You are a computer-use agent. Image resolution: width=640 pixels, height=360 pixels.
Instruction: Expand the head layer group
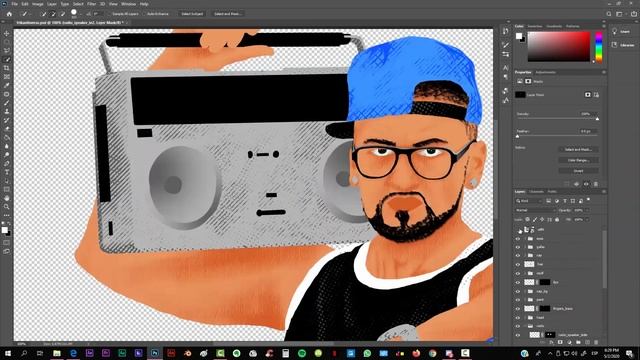pos(525,318)
